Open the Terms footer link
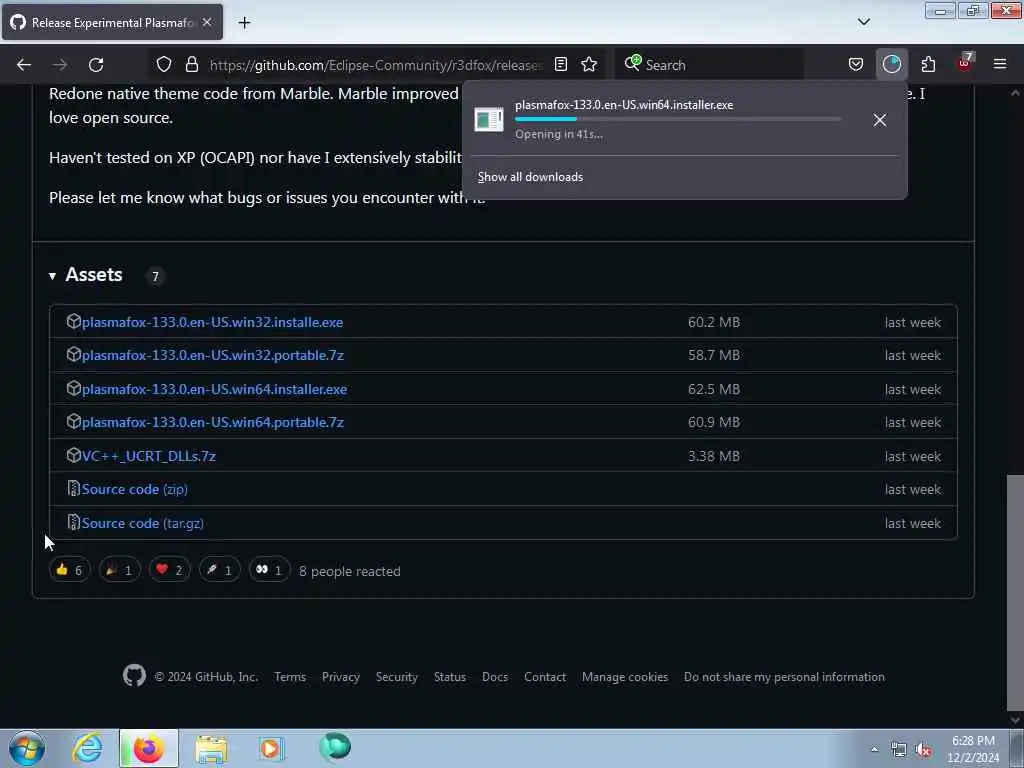This screenshot has width=1024, height=768. [x=290, y=677]
